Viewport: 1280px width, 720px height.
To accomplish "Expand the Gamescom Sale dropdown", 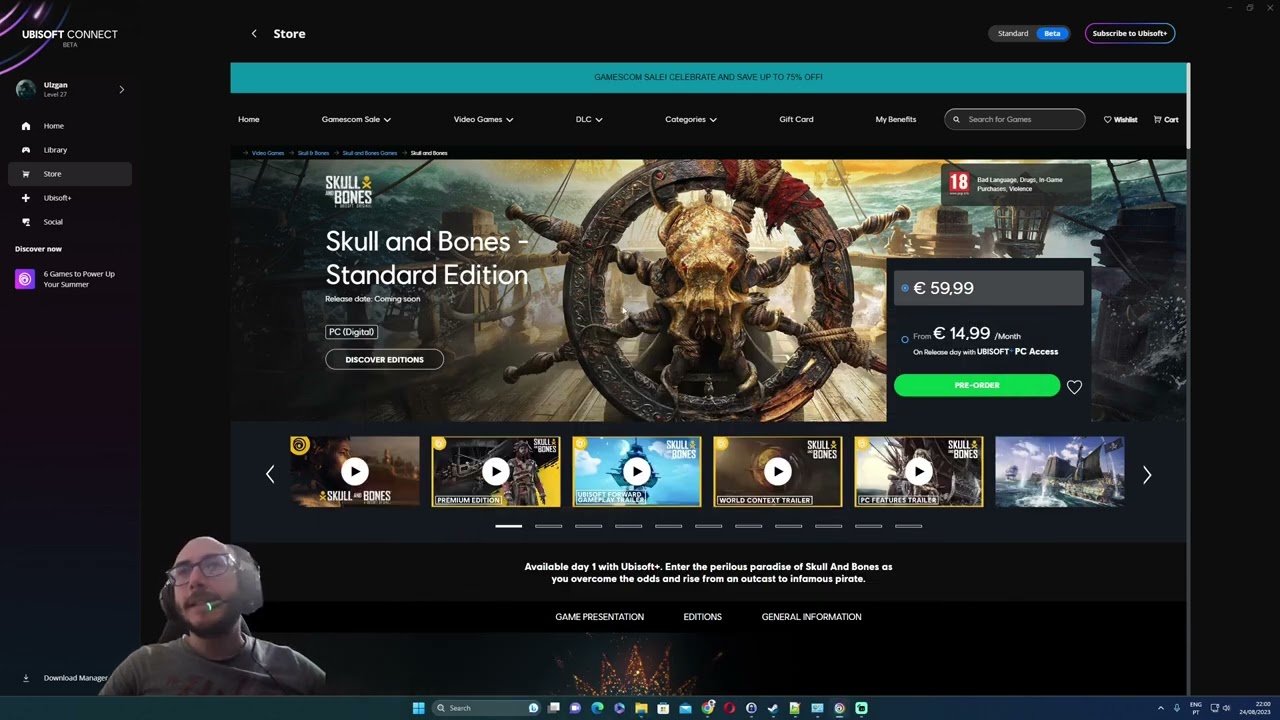I will [356, 119].
